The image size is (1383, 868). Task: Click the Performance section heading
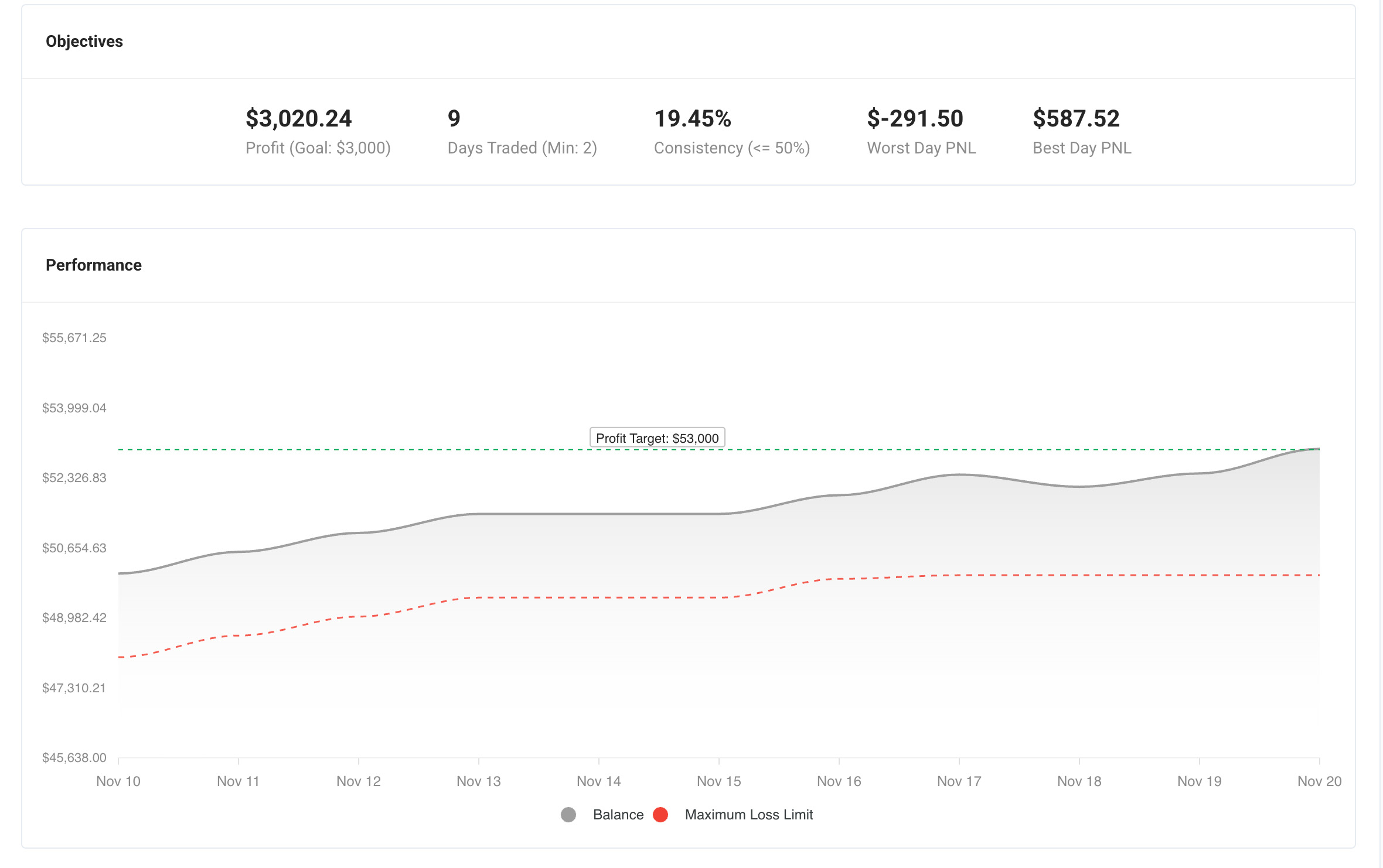coord(94,265)
